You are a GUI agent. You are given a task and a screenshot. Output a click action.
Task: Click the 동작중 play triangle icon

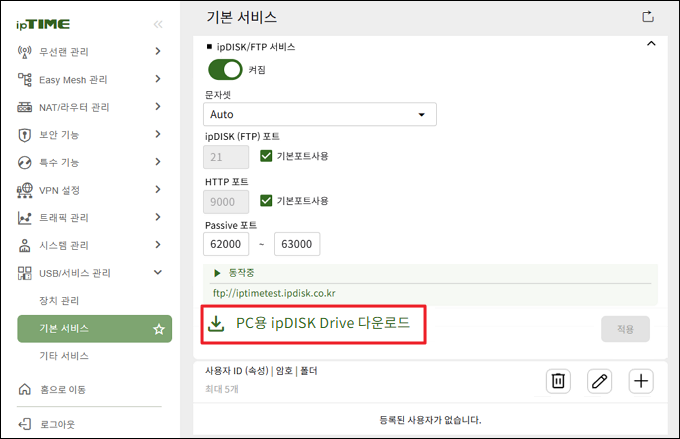(x=217, y=273)
